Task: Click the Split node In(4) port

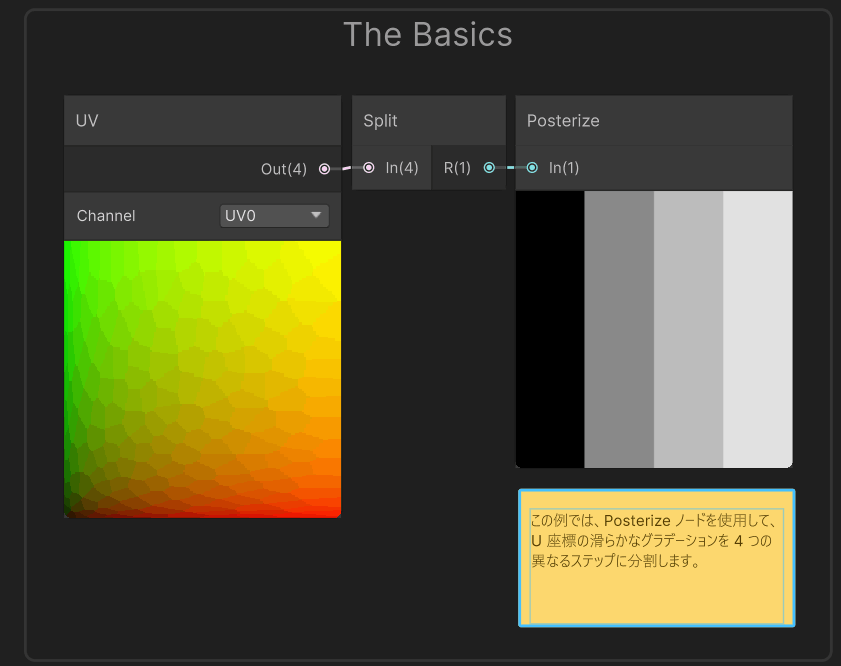Action: [x=368, y=168]
